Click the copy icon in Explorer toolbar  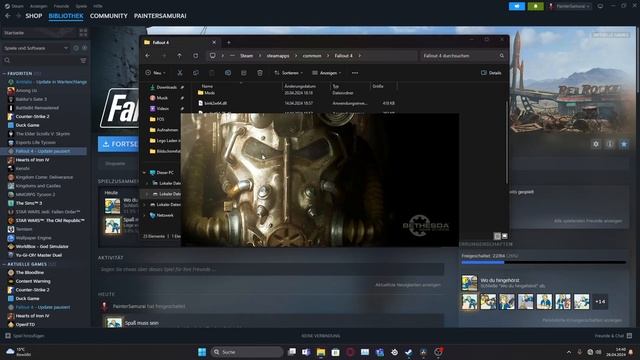tap(196, 73)
